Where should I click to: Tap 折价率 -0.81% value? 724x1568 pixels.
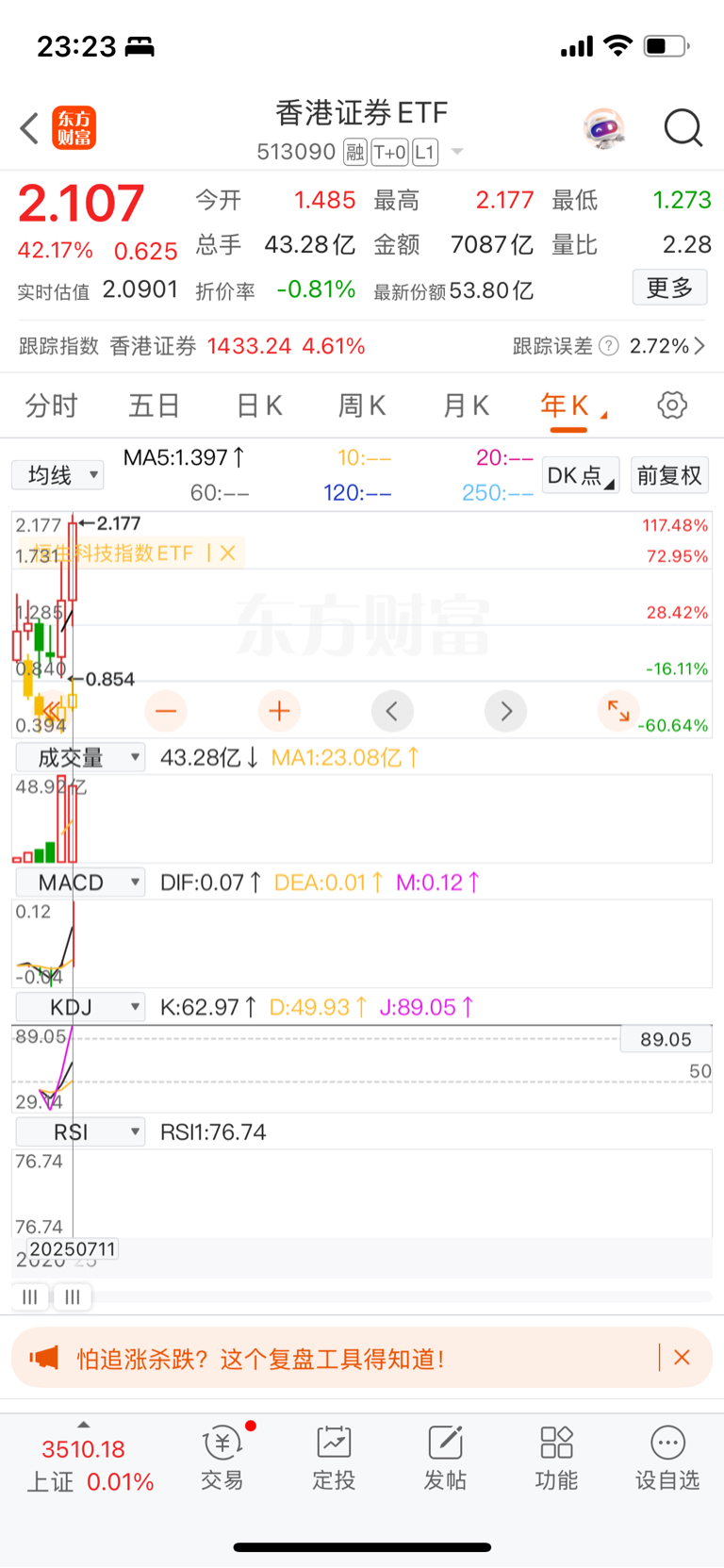click(316, 289)
